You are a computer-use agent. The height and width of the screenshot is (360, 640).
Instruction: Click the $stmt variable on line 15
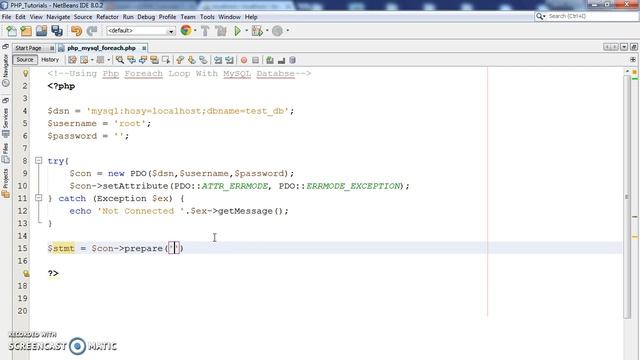pos(61,248)
